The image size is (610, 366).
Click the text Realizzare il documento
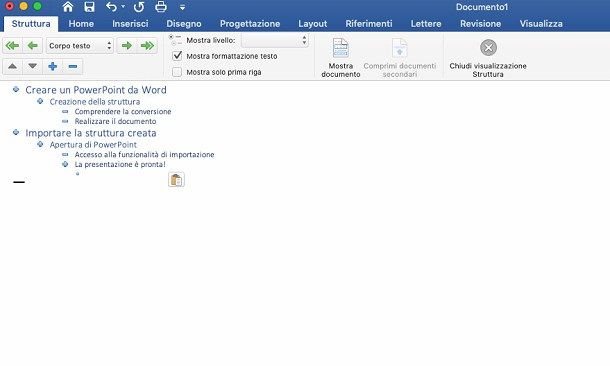(x=115, y=121)
